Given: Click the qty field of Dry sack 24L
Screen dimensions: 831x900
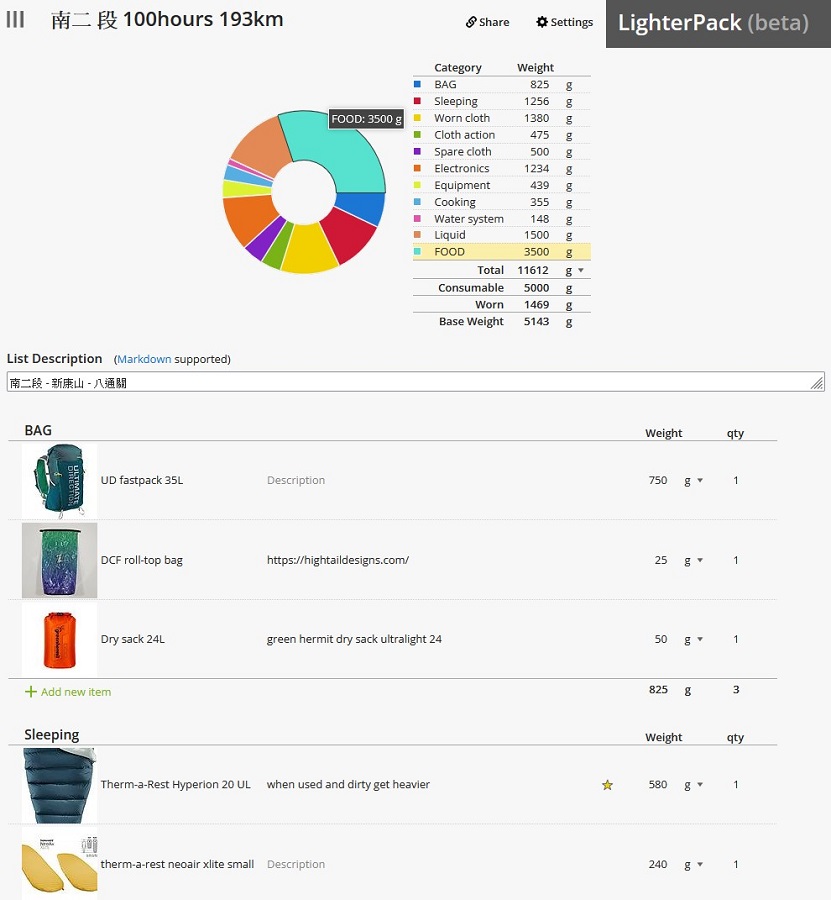Looking at the screenshot, I should pyautogui.click(x=736, y=639).
